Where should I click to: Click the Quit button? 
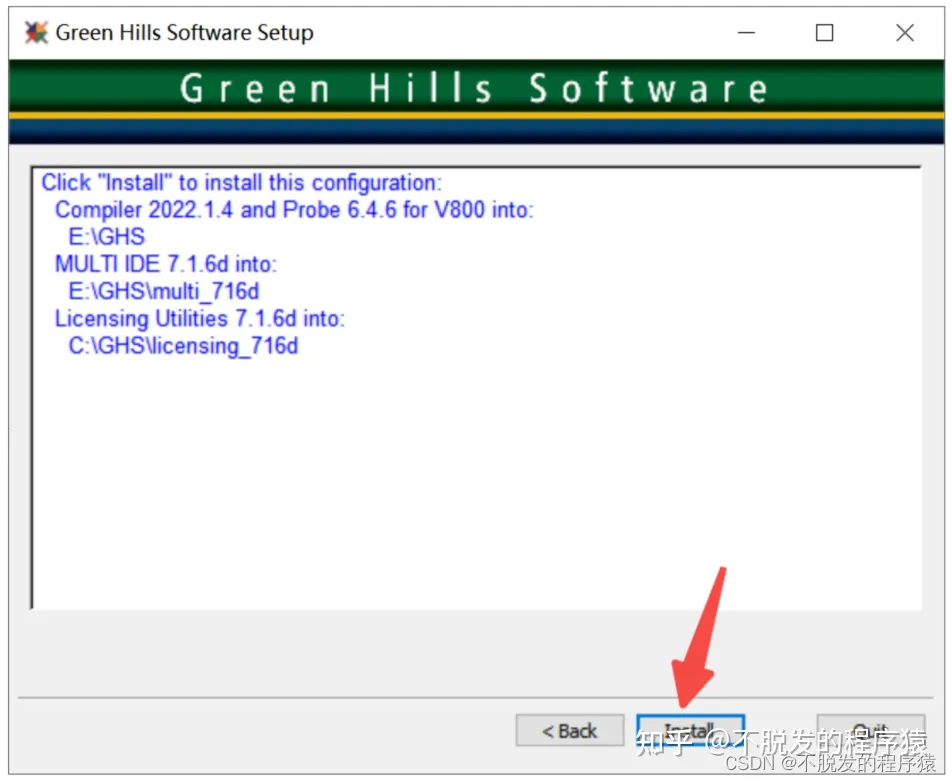coord(870,730)
